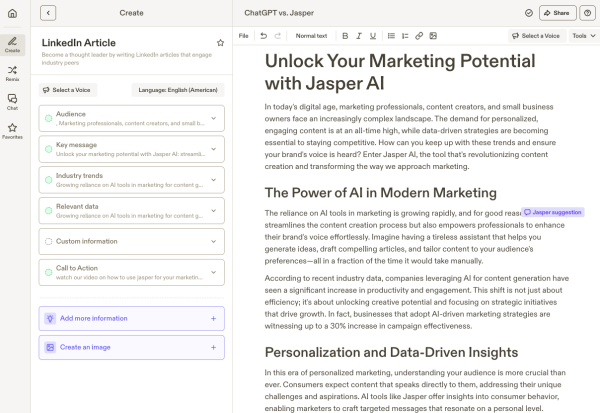Insert a hyperlink
Screen dimensions: 600x413
point(419,36)
